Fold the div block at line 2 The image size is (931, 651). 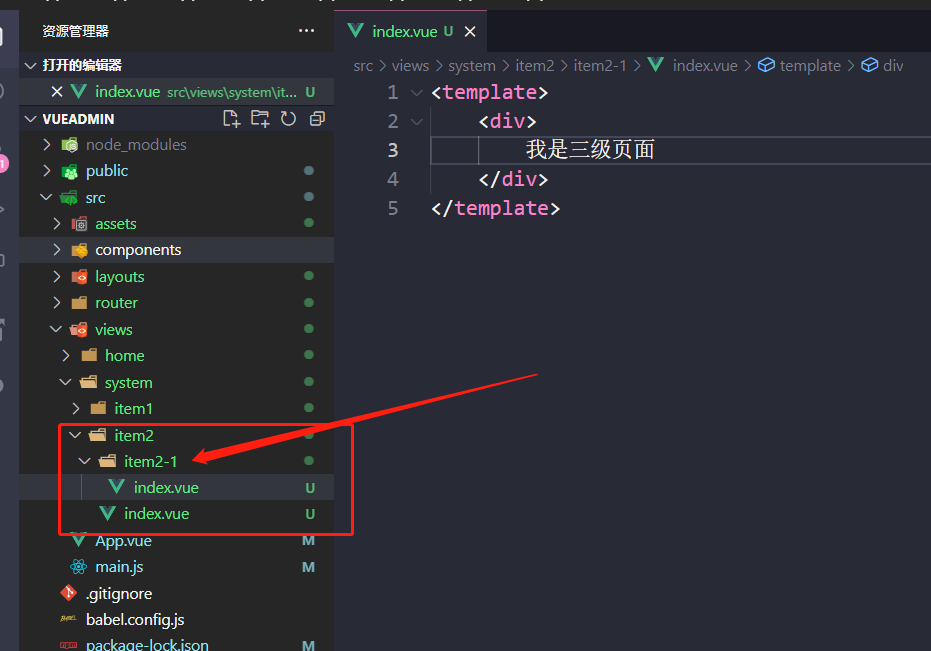(417, 122)
